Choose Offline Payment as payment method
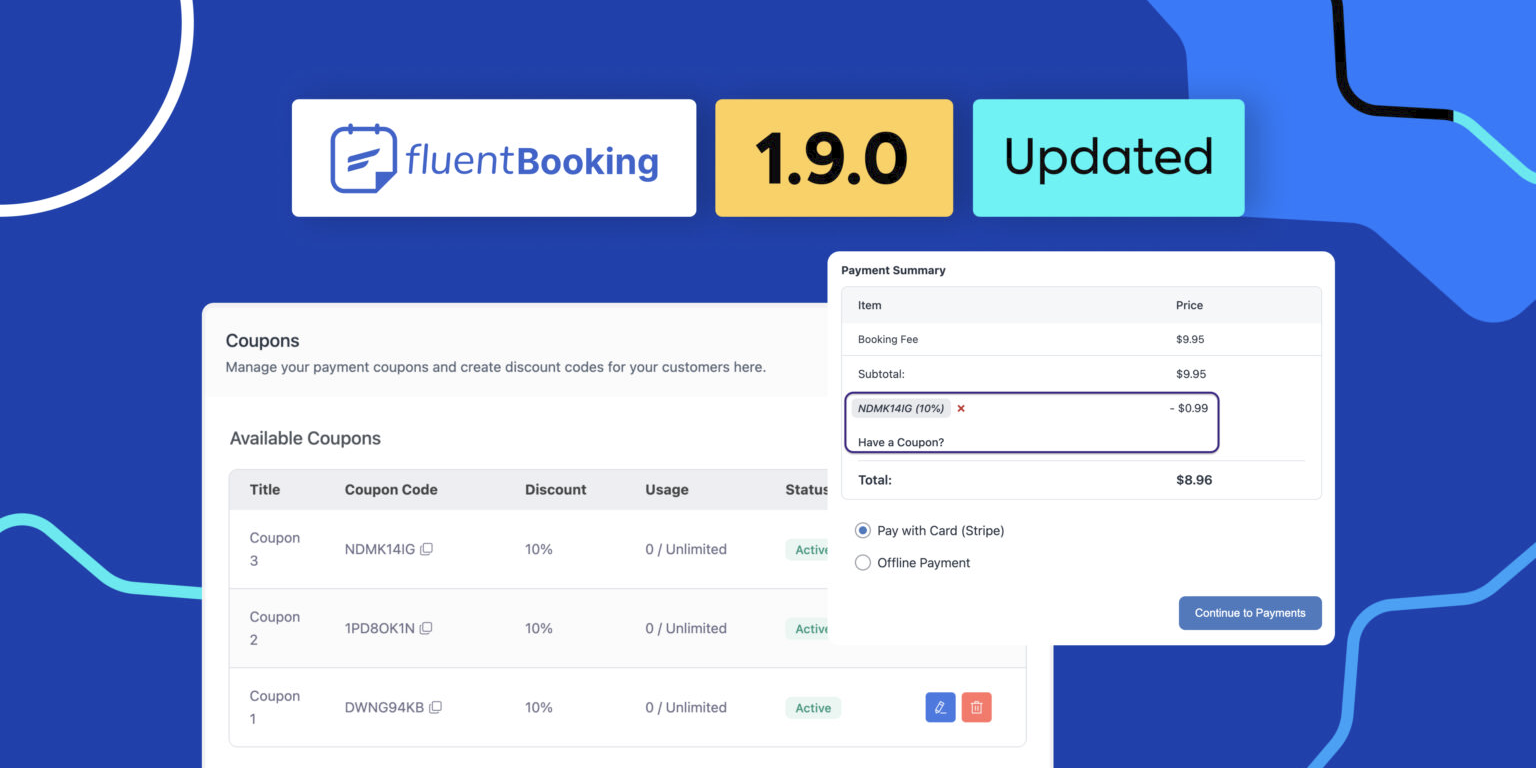1536x768 pixels. click(x=862, y=562)
